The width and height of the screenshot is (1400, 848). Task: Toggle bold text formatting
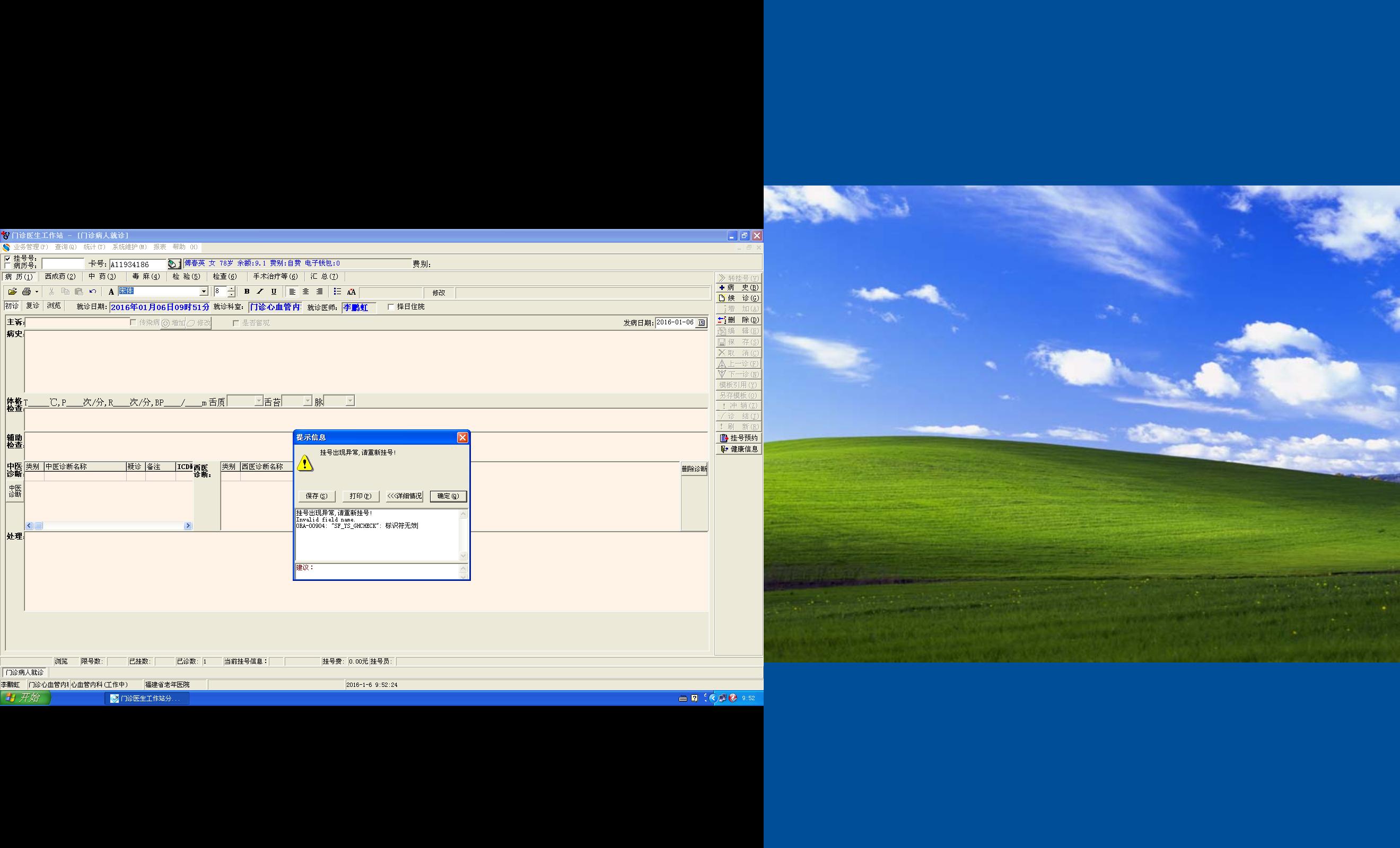tap(247, 291)
